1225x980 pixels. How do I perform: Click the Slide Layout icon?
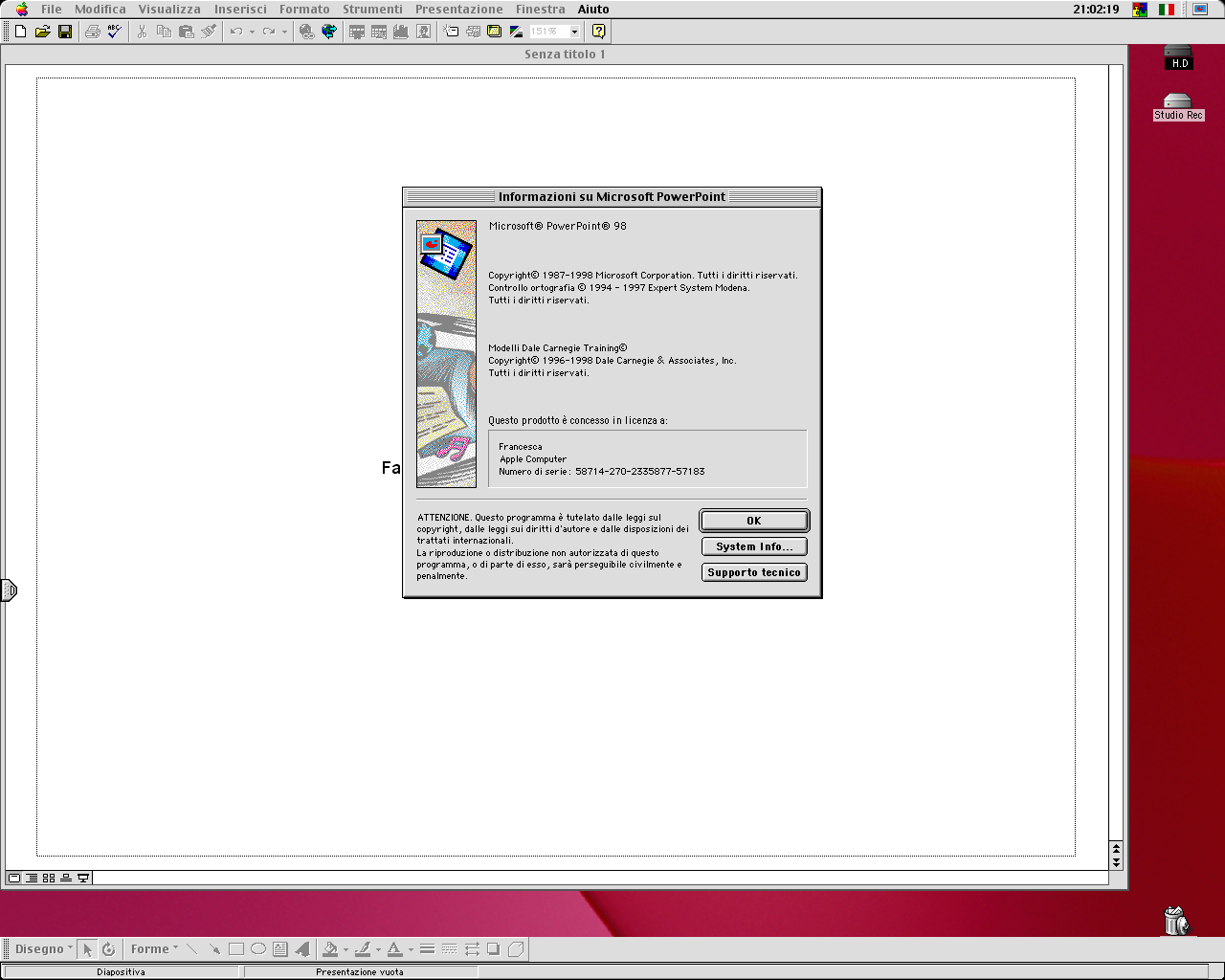tap(473, 32)
